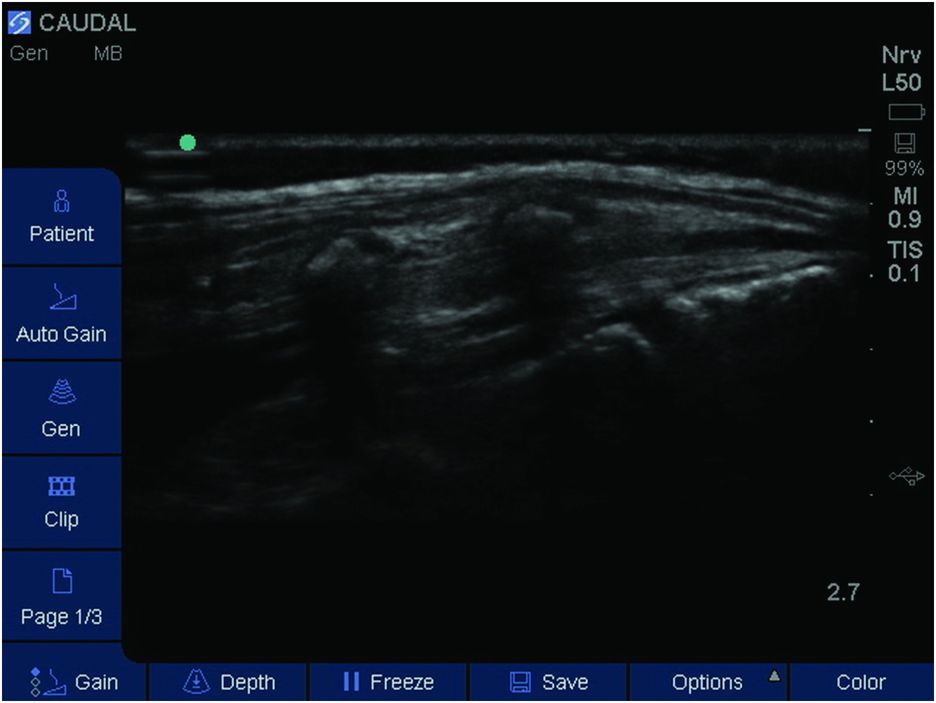Click the USB connection status icon
The image size is (936, 703).
(x=904, y=478)
